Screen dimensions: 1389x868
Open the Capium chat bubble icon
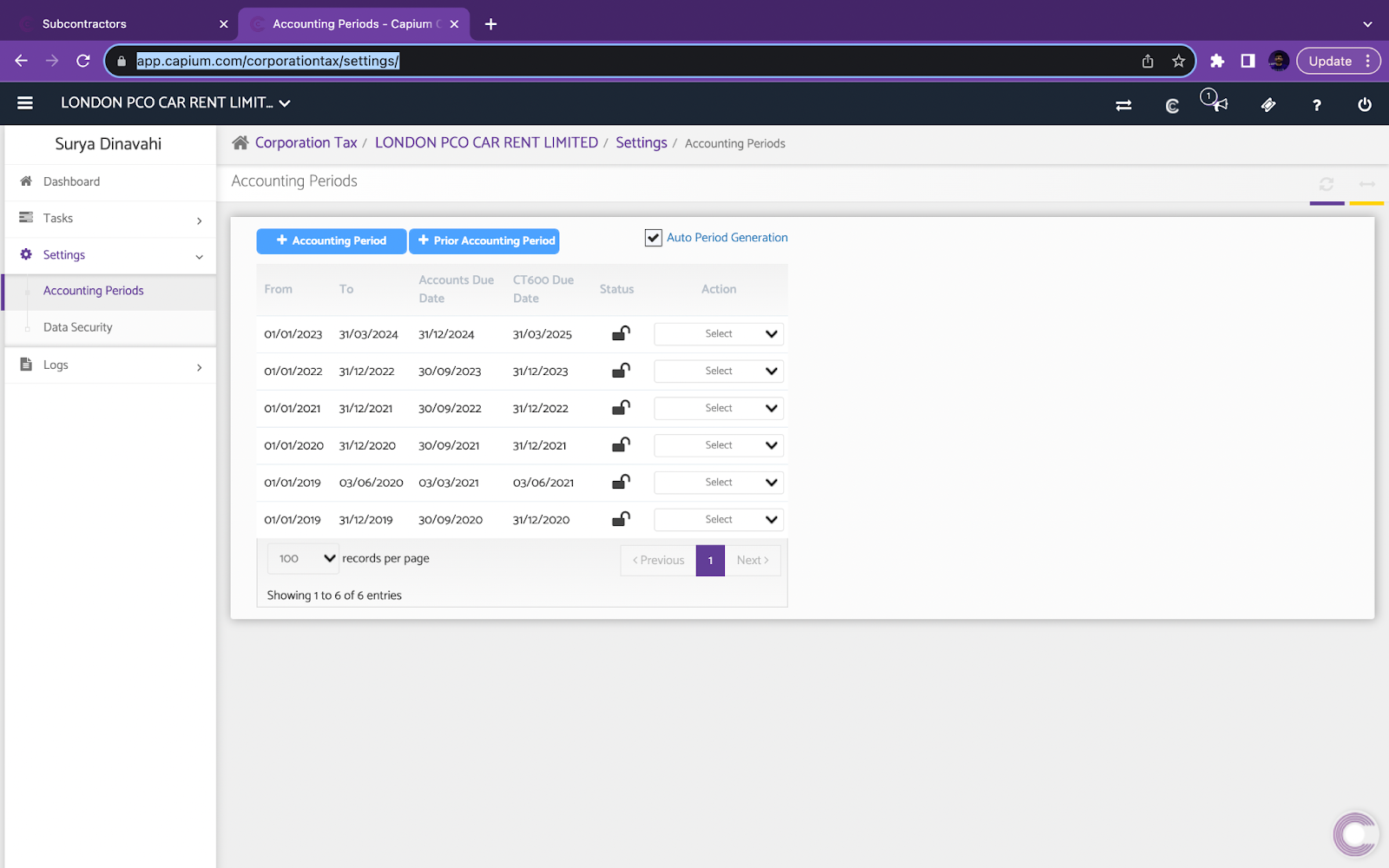click(x=1355, y=835)
